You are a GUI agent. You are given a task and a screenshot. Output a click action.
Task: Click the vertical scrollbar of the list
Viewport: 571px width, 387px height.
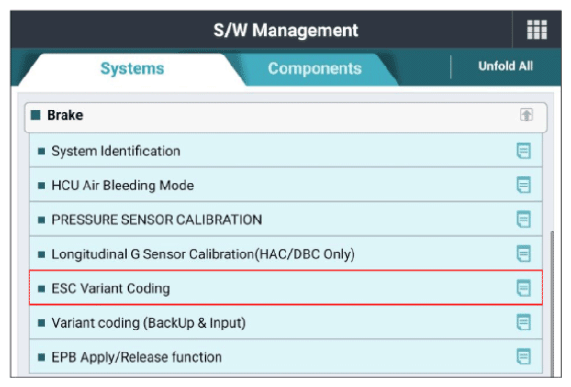552,304
